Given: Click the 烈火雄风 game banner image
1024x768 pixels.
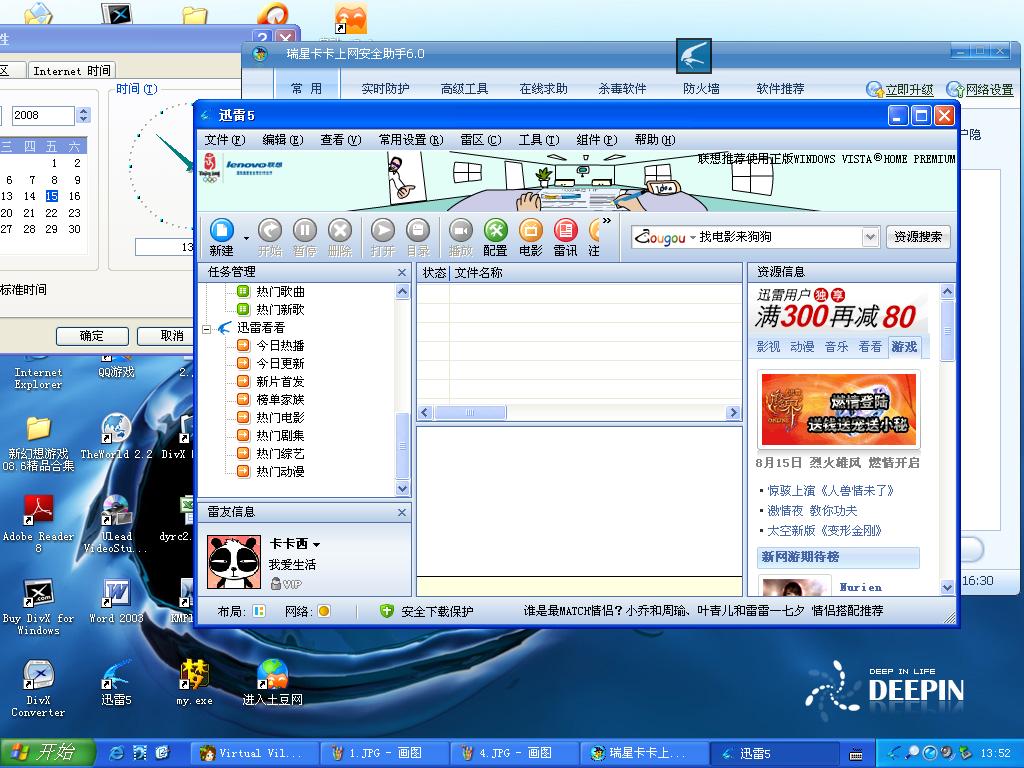Looking at the screenshot, I should pyautogui.click(x=839, y=409).
